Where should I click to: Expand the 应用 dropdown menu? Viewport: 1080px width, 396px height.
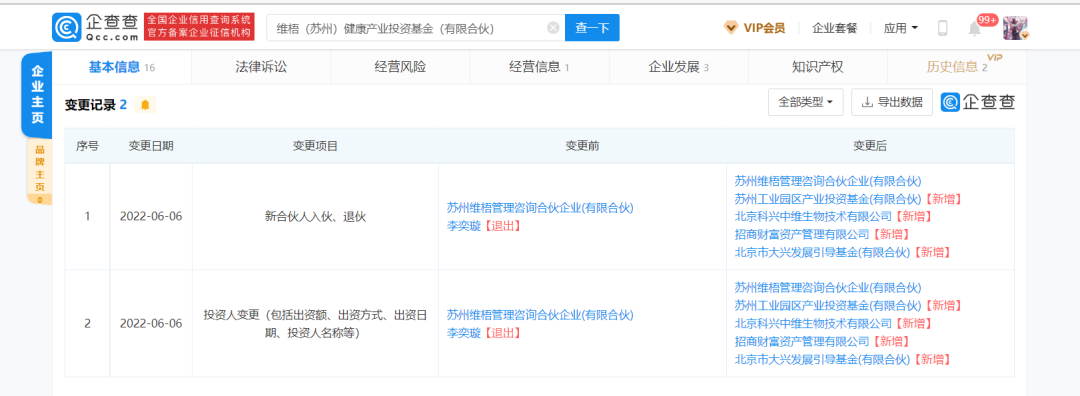pyautogui.click(x=901, y=28)
